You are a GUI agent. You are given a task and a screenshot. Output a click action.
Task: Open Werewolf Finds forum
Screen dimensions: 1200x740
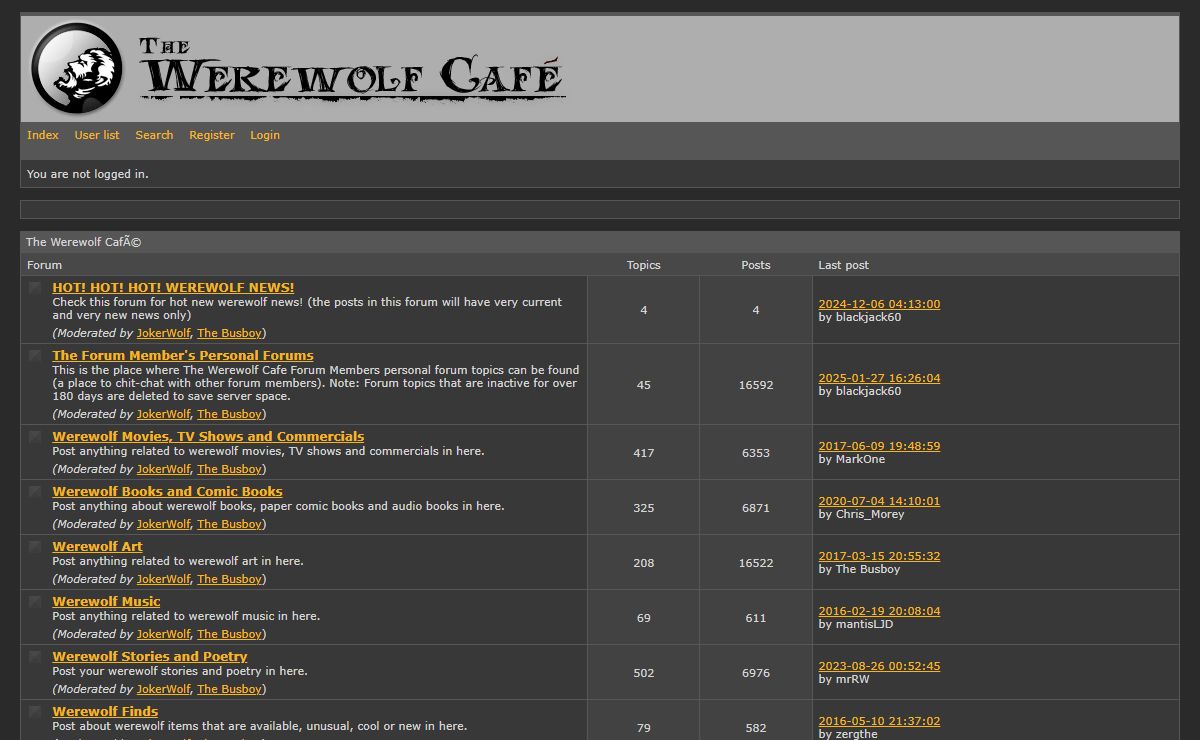point(105,712)
